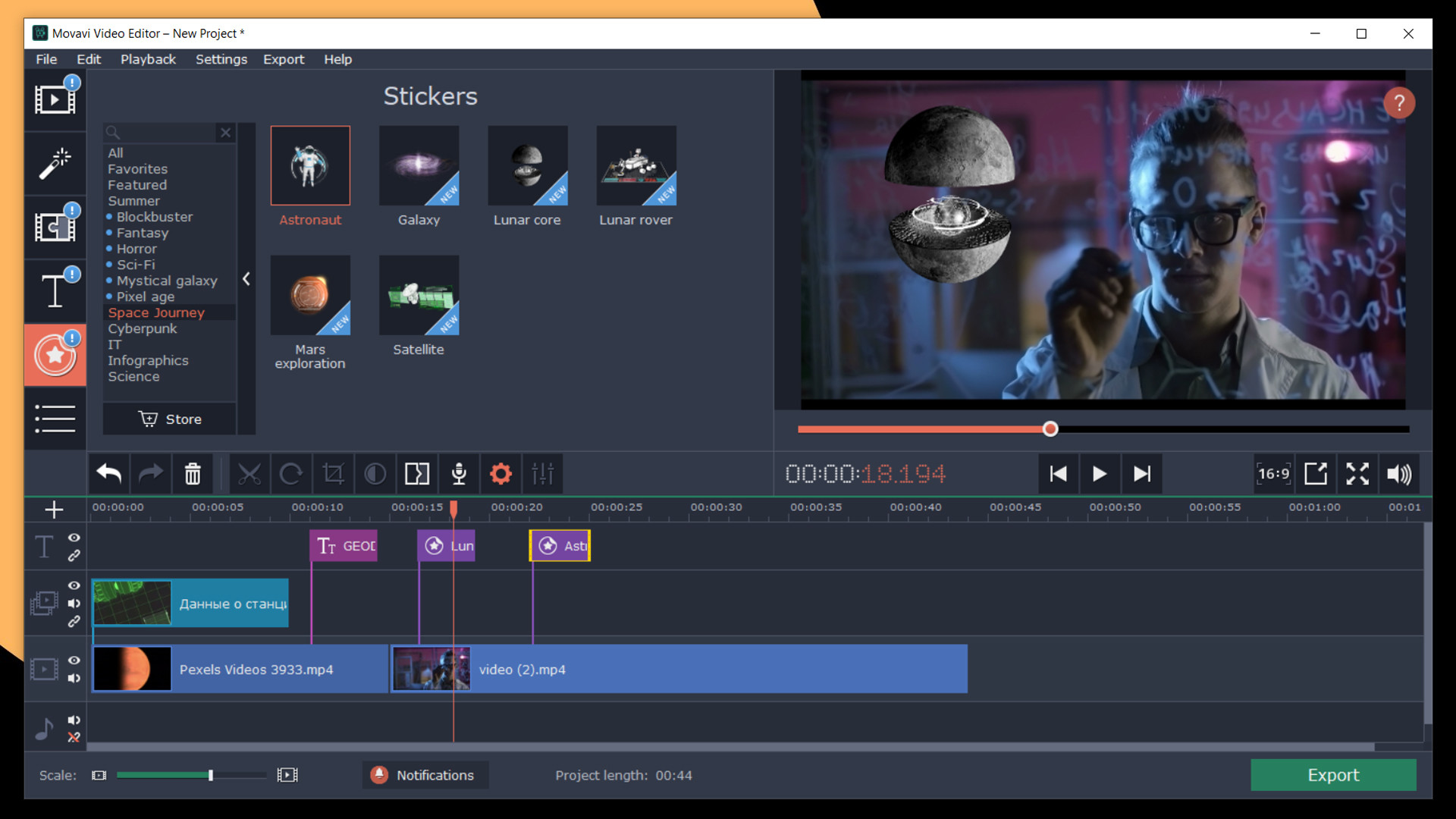Mute the video track audio
The width and height of the screenshot is (1456, 819).
coord(74,679)
